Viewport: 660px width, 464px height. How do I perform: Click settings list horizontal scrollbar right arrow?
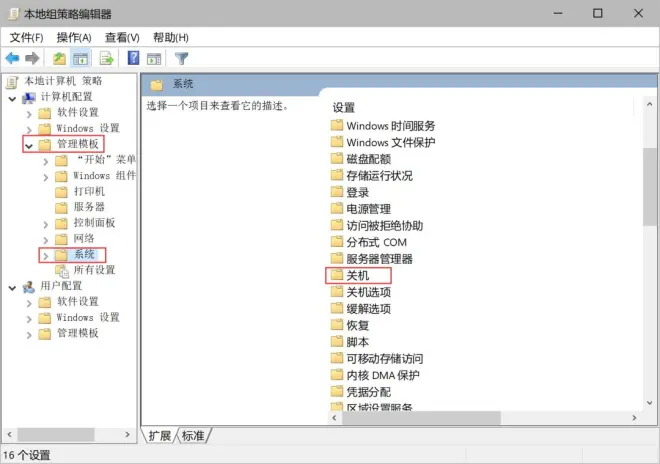(634, 418)
